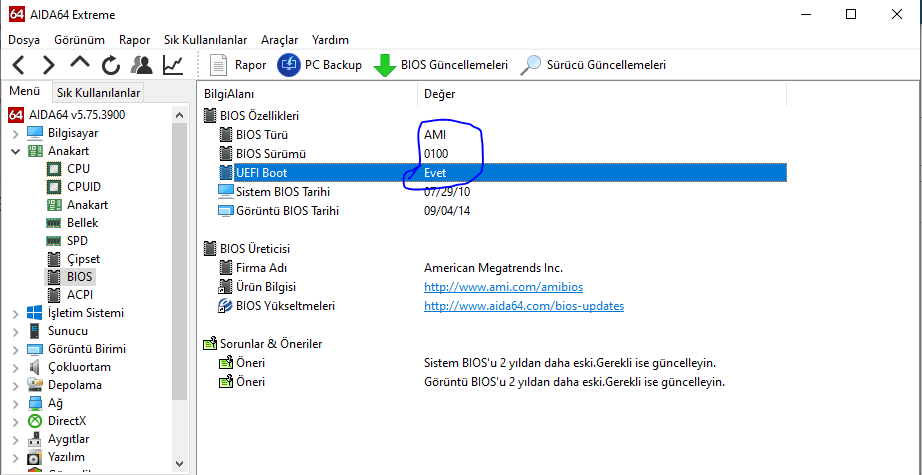
Task: Click the Ağ network icon
Action: [35, 403]
